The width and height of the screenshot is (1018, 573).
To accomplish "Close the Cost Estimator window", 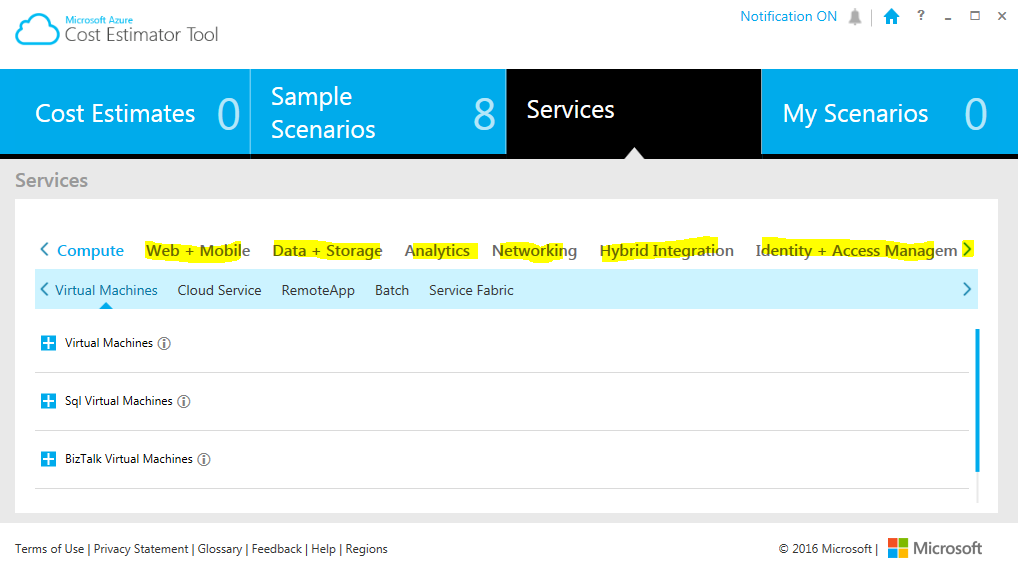I will click(x=1002, y=16).
